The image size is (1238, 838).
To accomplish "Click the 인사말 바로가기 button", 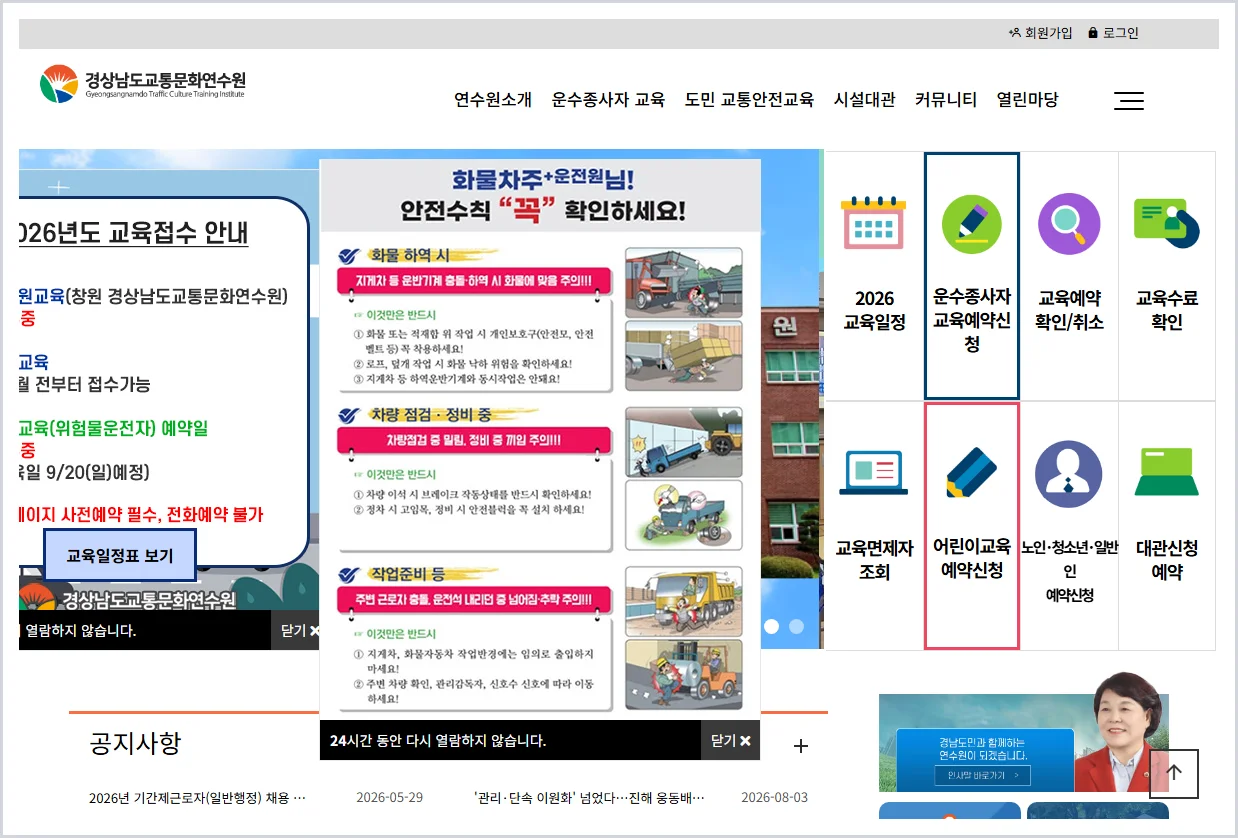I will 982,775.
